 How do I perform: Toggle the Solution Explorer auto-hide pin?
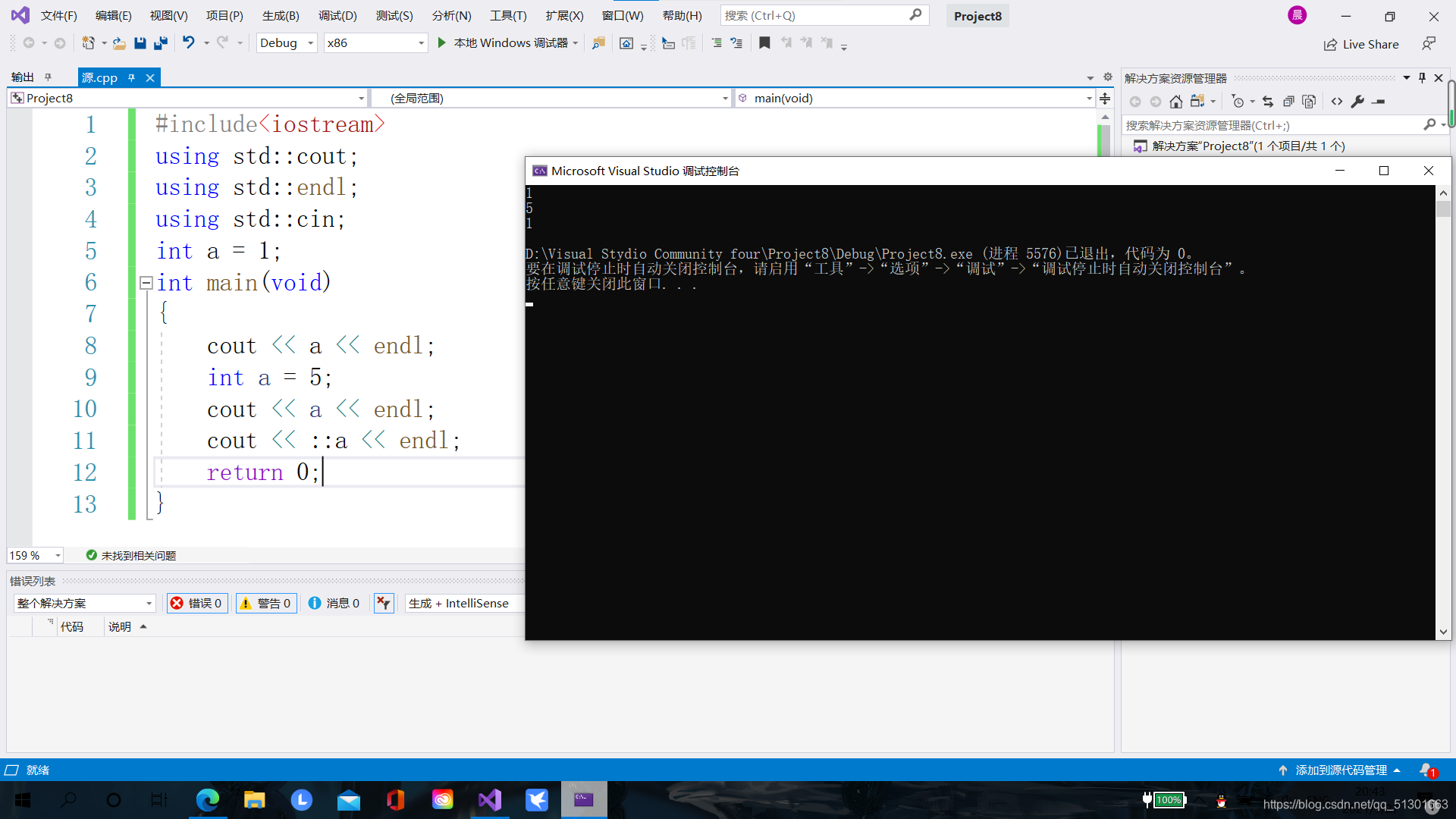1423,78
